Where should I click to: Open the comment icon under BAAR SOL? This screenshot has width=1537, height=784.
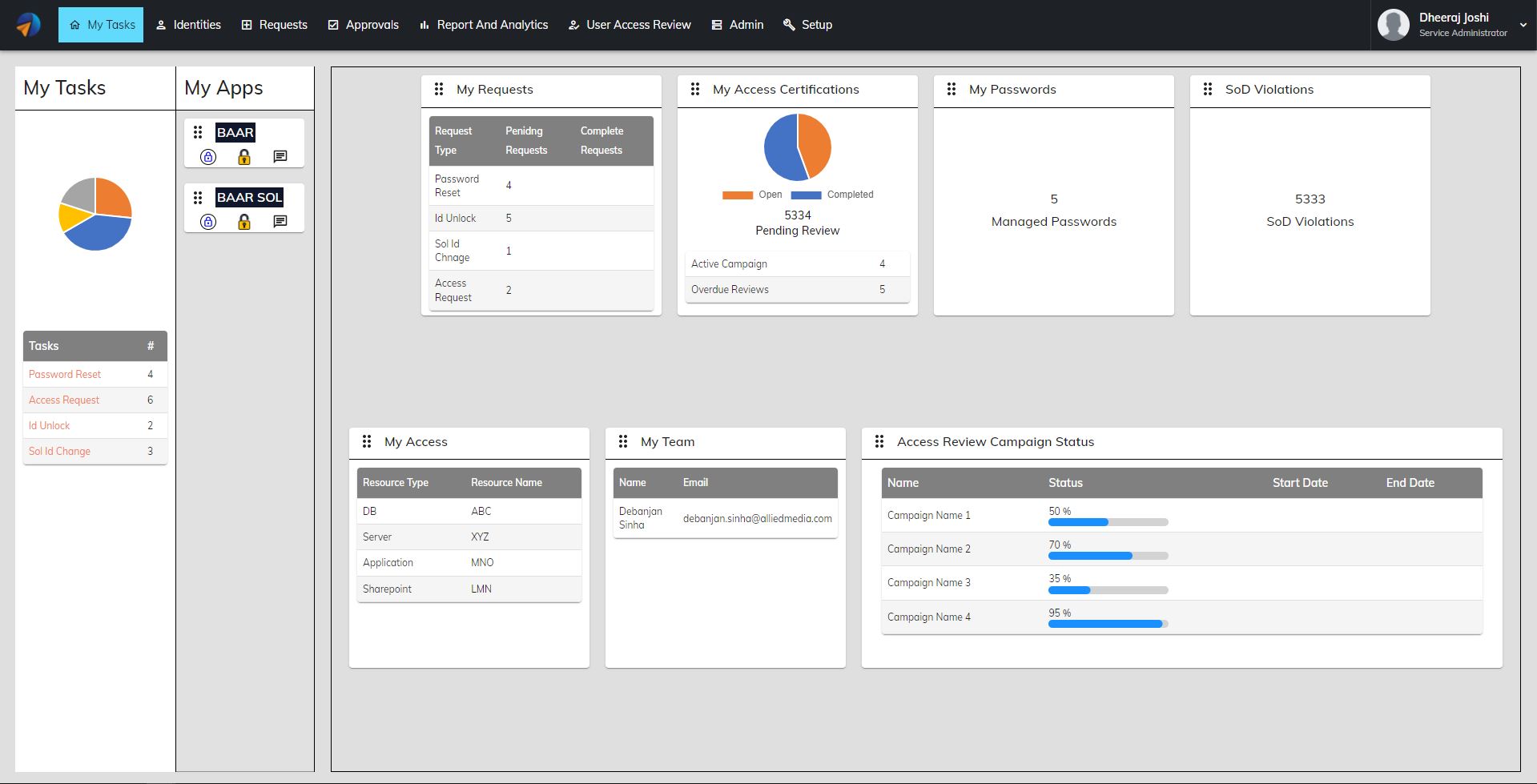(x=280, y=222)
